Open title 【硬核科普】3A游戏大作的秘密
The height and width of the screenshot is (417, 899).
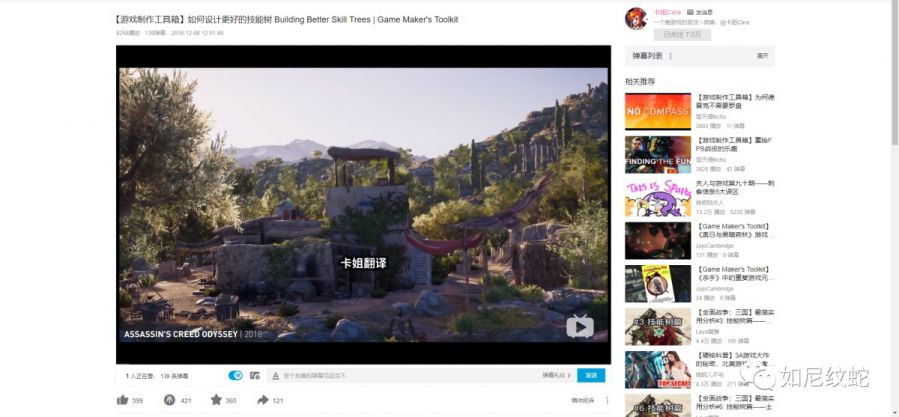(735, 360)
